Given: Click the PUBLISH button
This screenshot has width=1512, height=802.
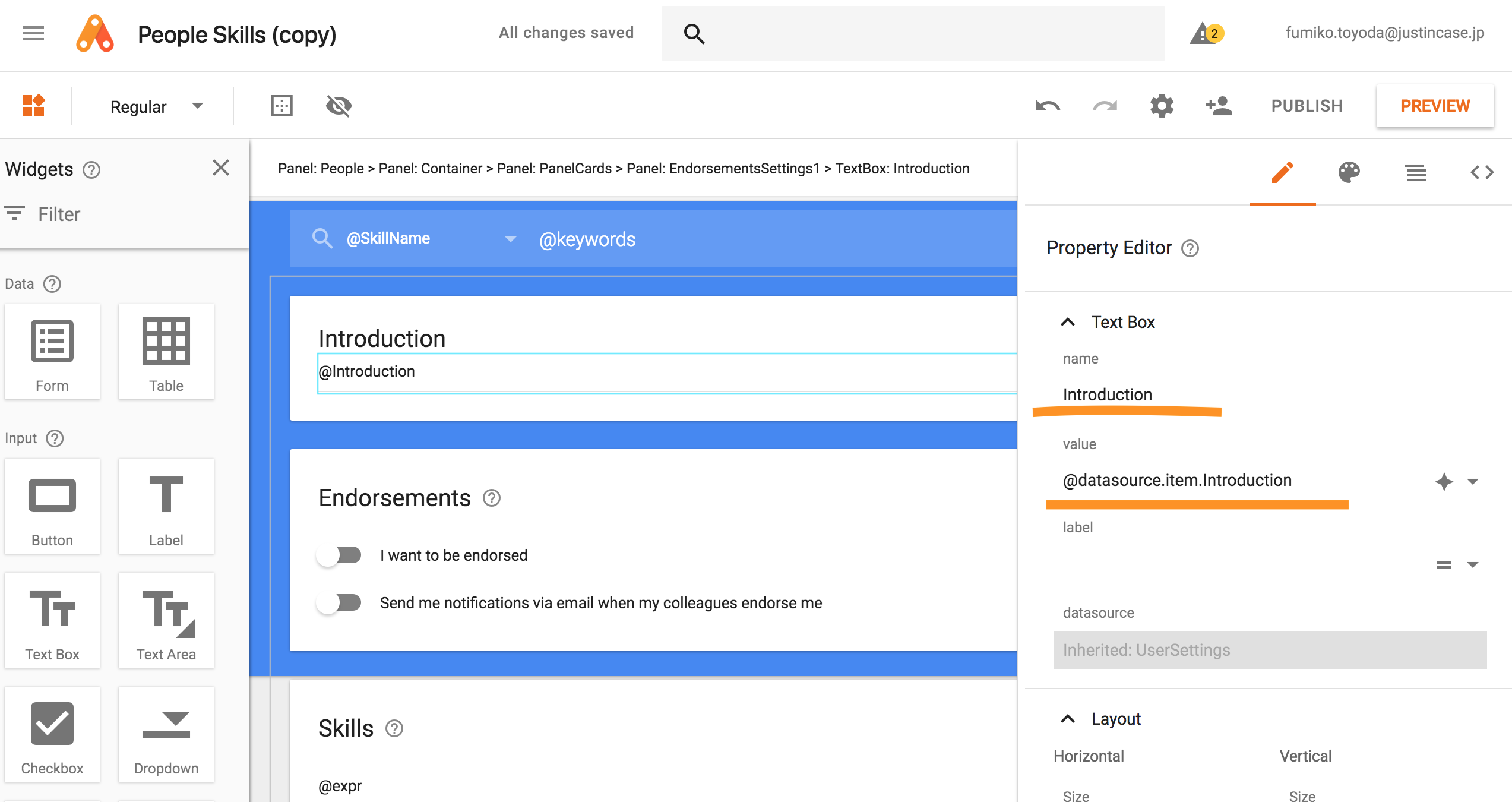Looking at the screenshot, I should (x=1307, y=106).
